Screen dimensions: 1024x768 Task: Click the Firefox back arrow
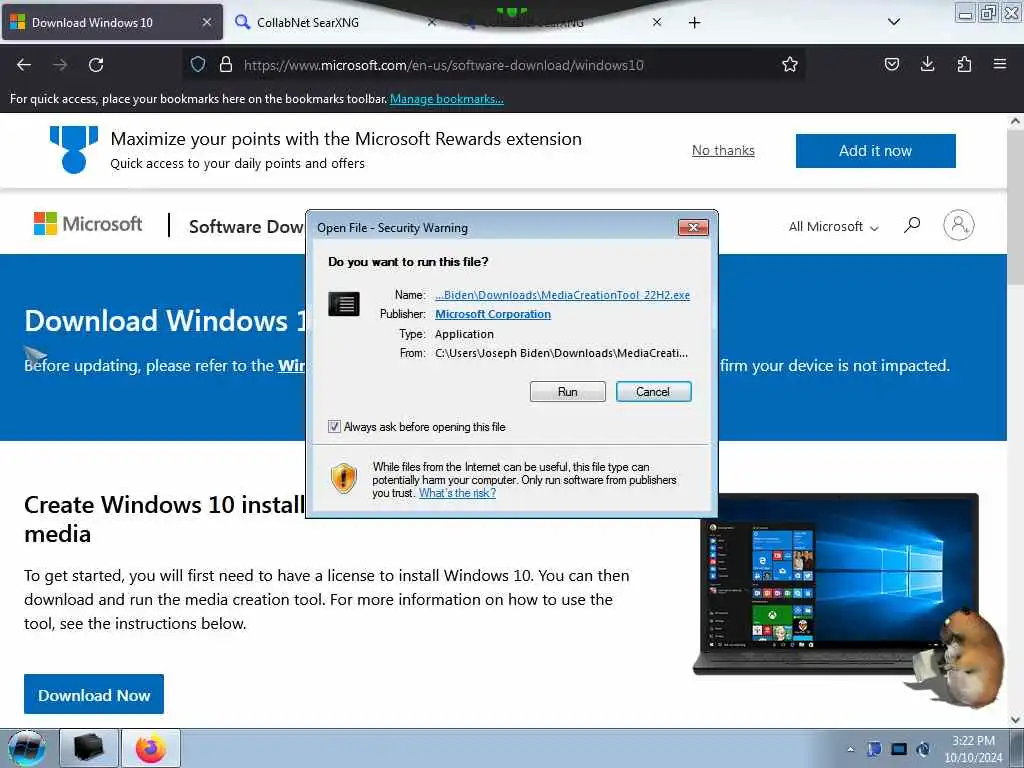(x=24, y=65)
